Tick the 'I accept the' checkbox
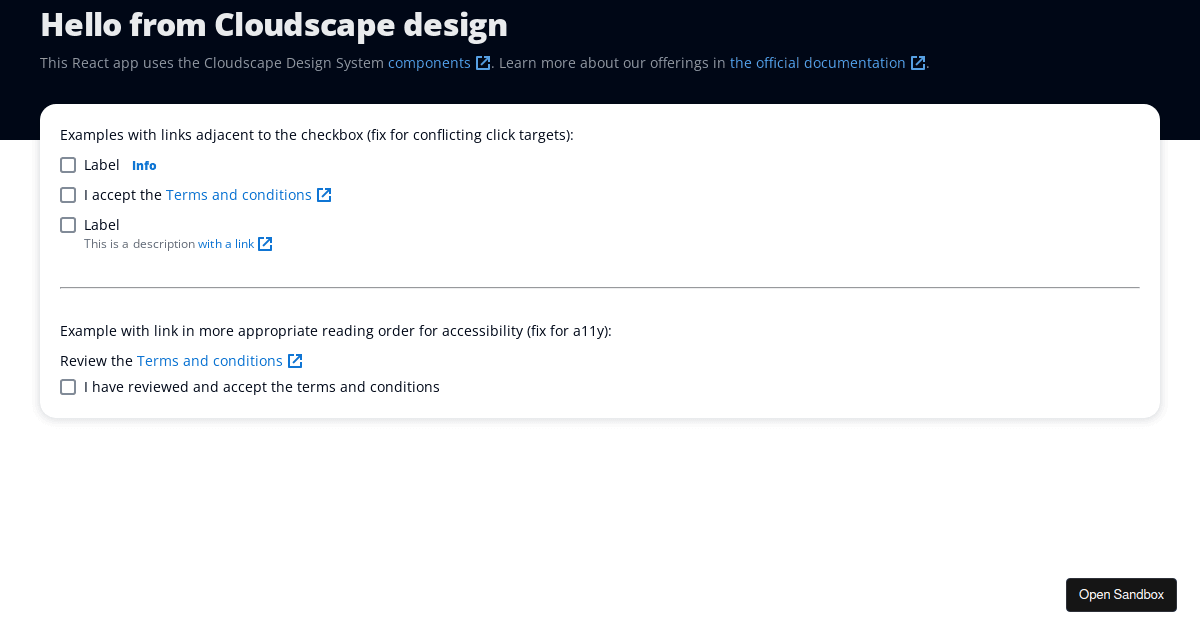Screen dimensions: 1200x630 coord(68,195)
